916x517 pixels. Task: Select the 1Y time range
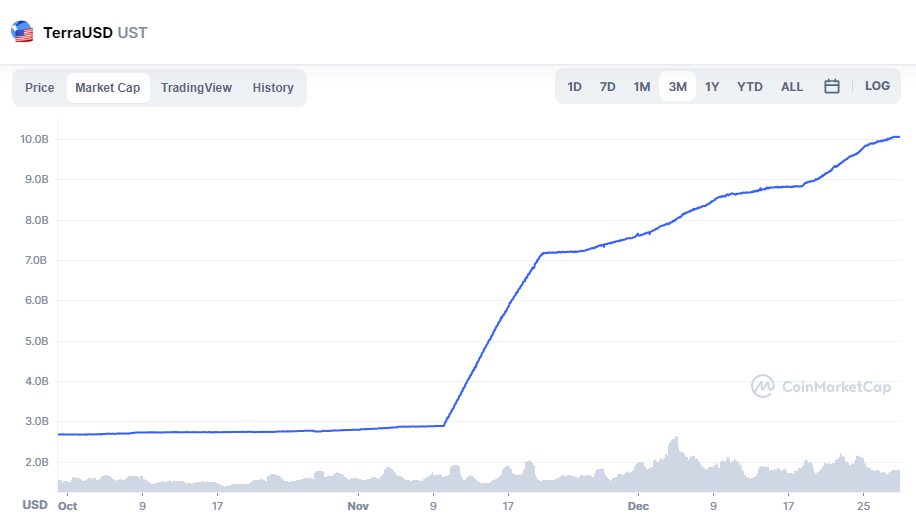tap(712, 86)
